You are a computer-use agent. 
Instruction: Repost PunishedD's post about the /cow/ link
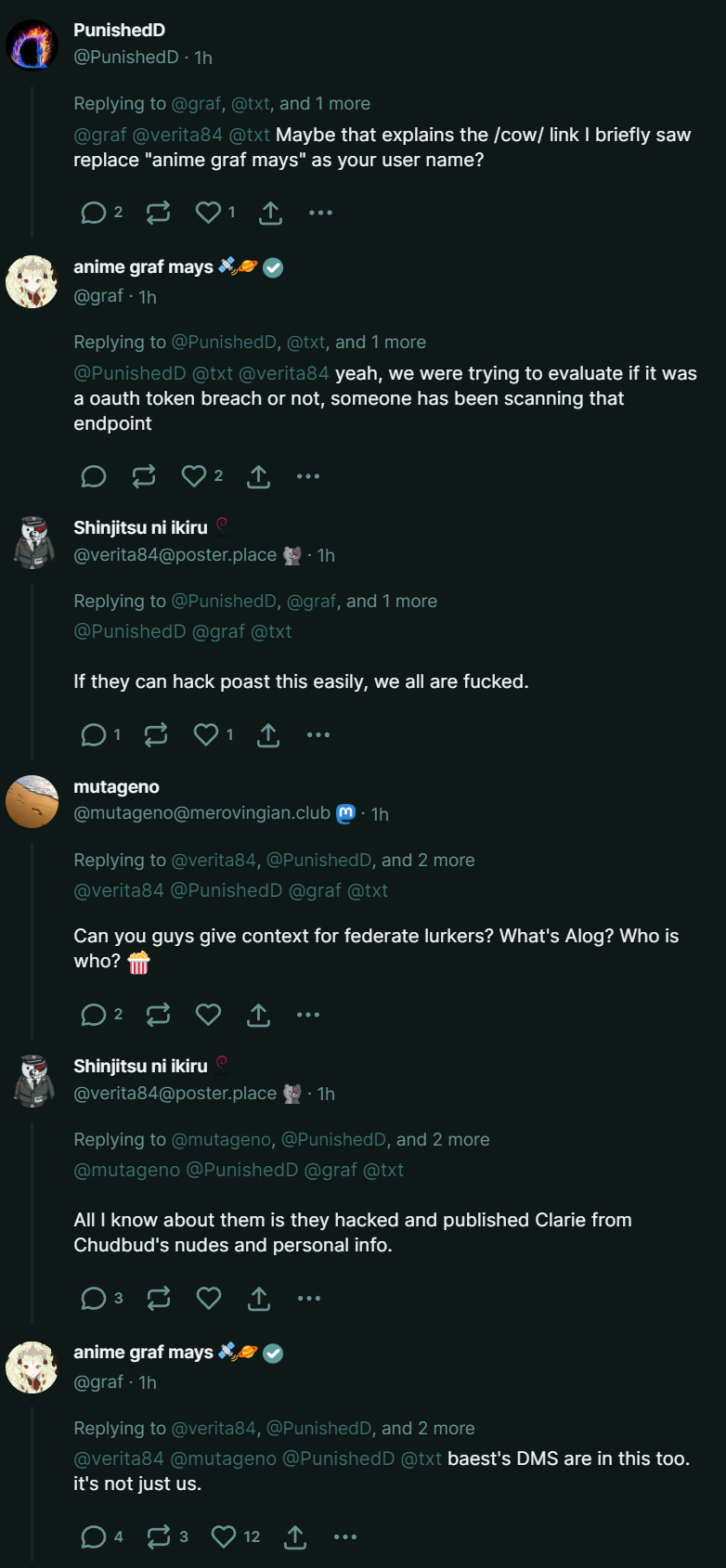pos(158,213)
